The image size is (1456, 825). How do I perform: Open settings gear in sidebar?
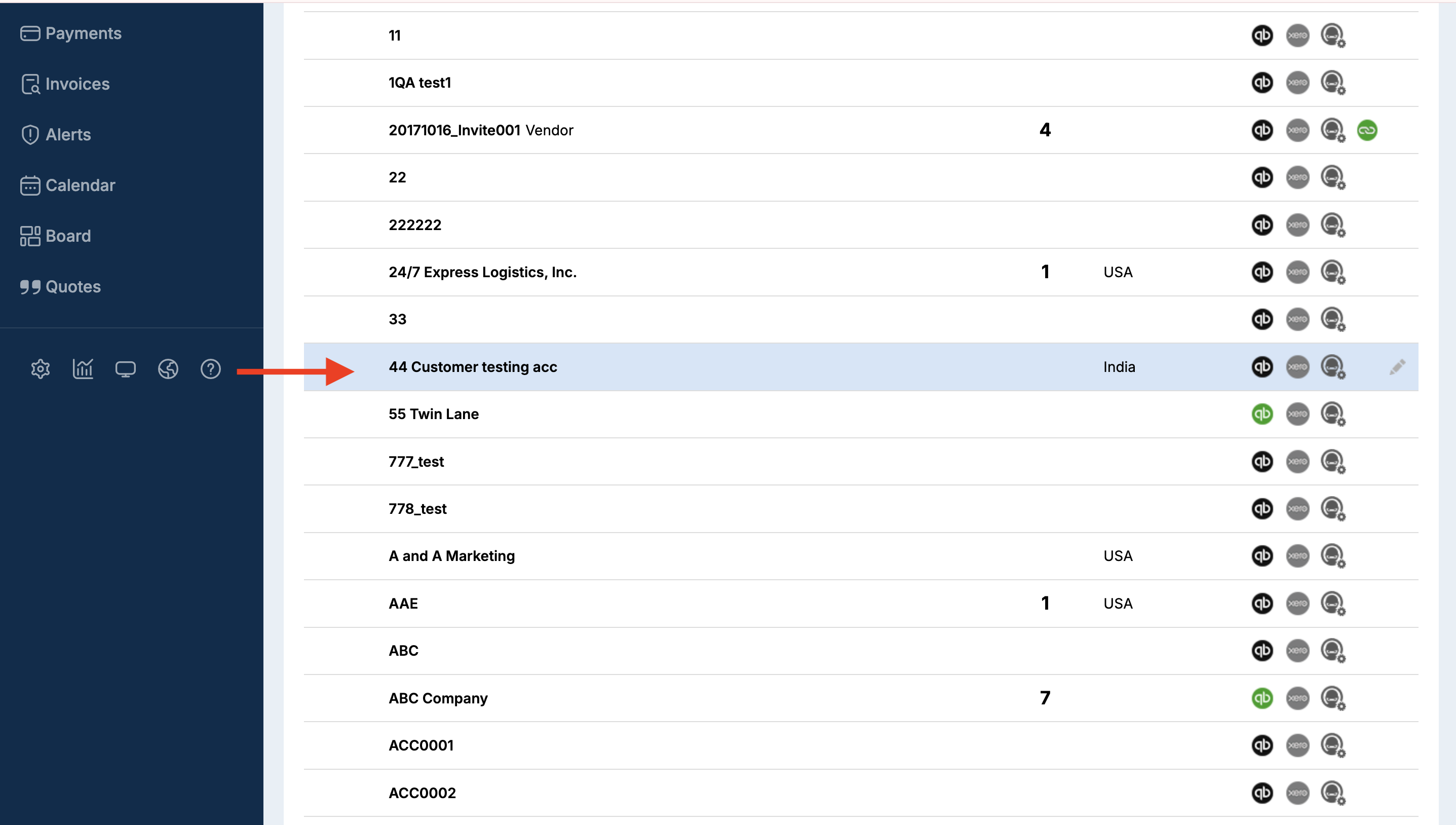40,369
